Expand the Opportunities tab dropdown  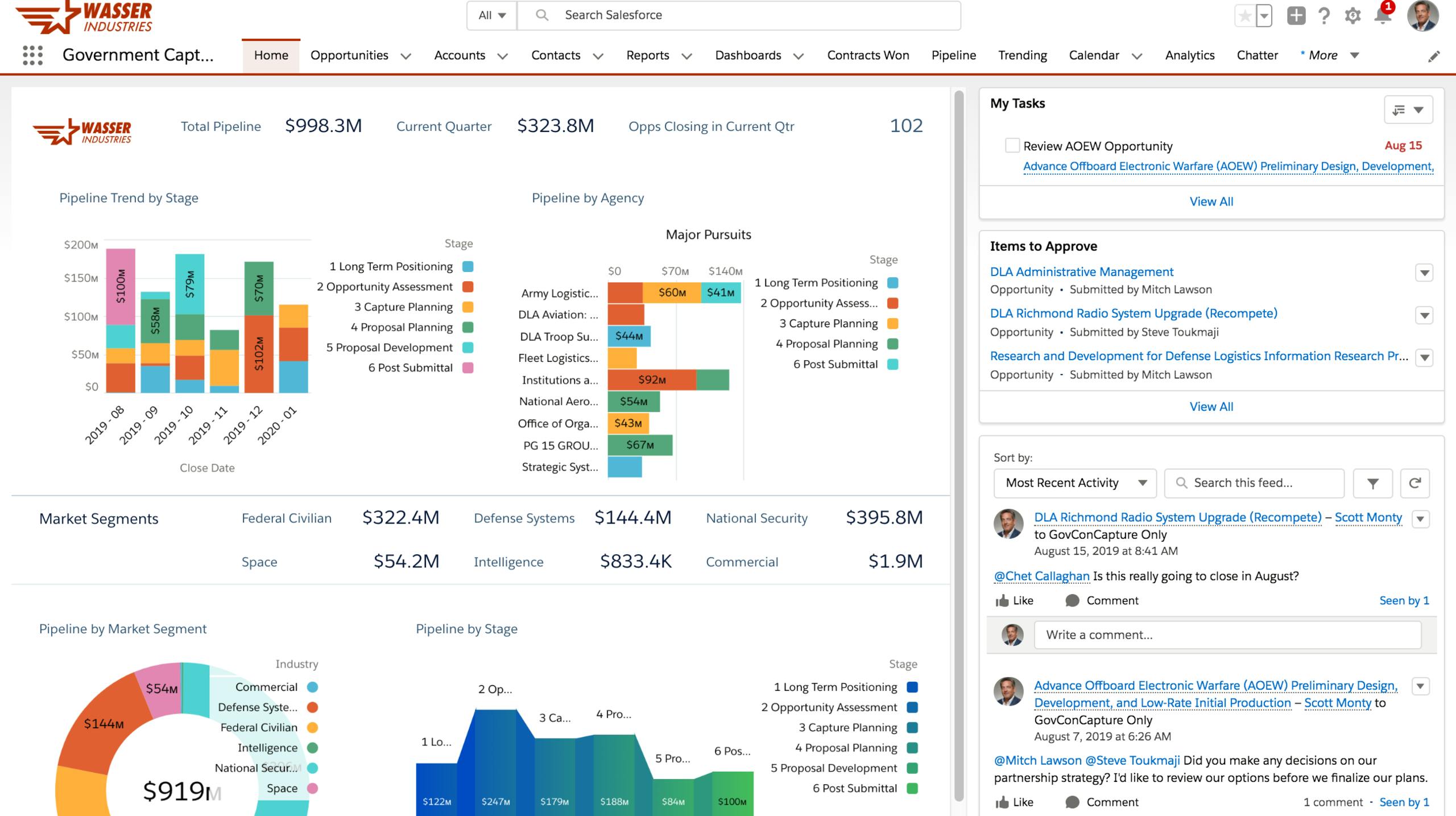[406, 56]
